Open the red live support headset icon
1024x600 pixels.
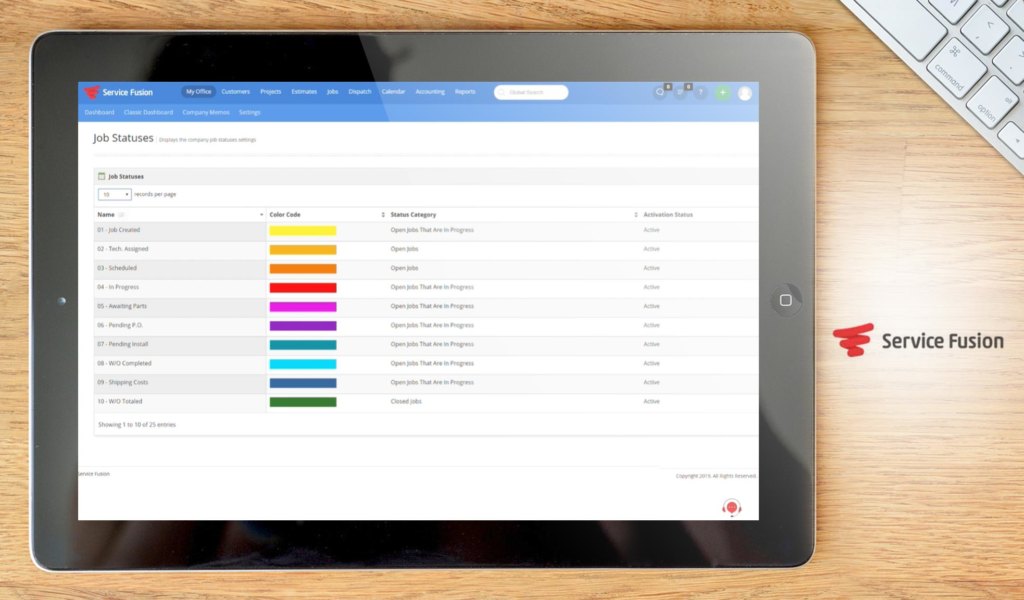point(732,508)
